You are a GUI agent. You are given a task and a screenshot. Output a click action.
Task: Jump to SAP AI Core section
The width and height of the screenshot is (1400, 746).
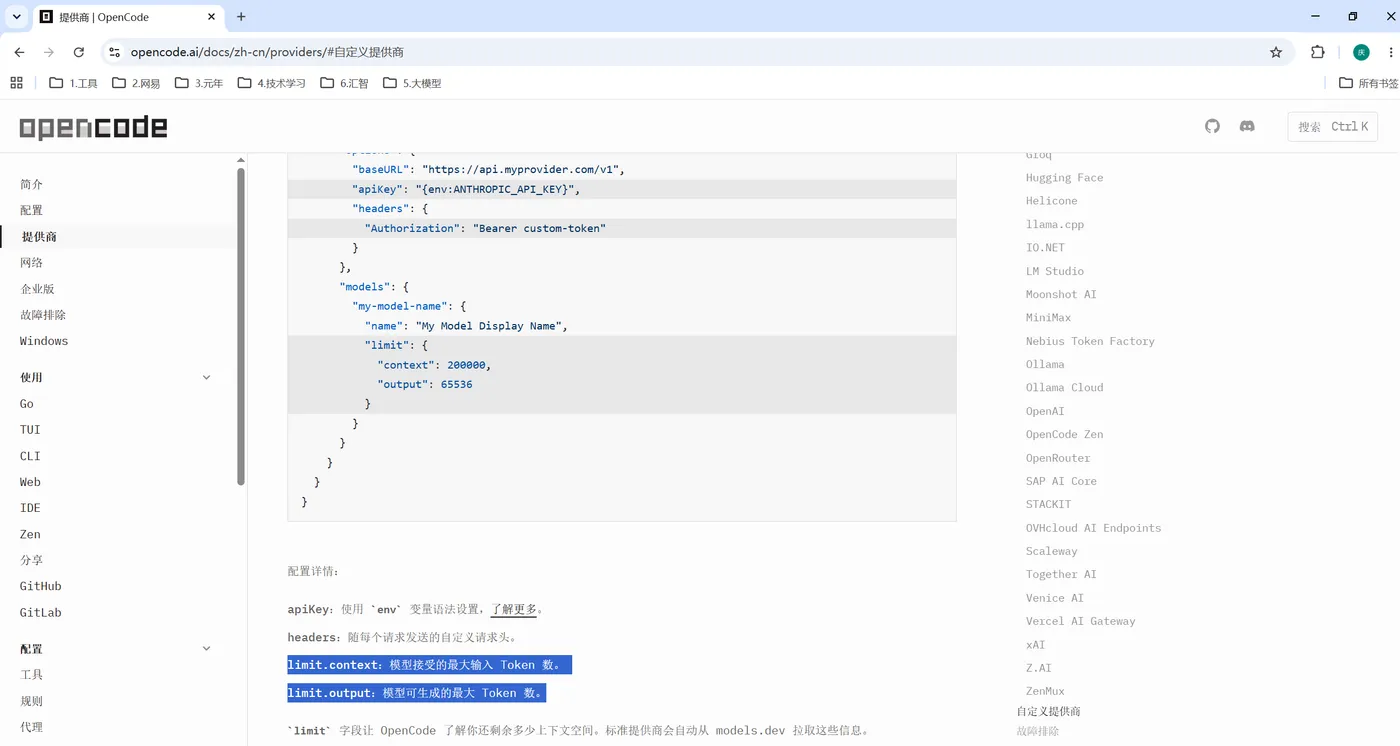1061,481
